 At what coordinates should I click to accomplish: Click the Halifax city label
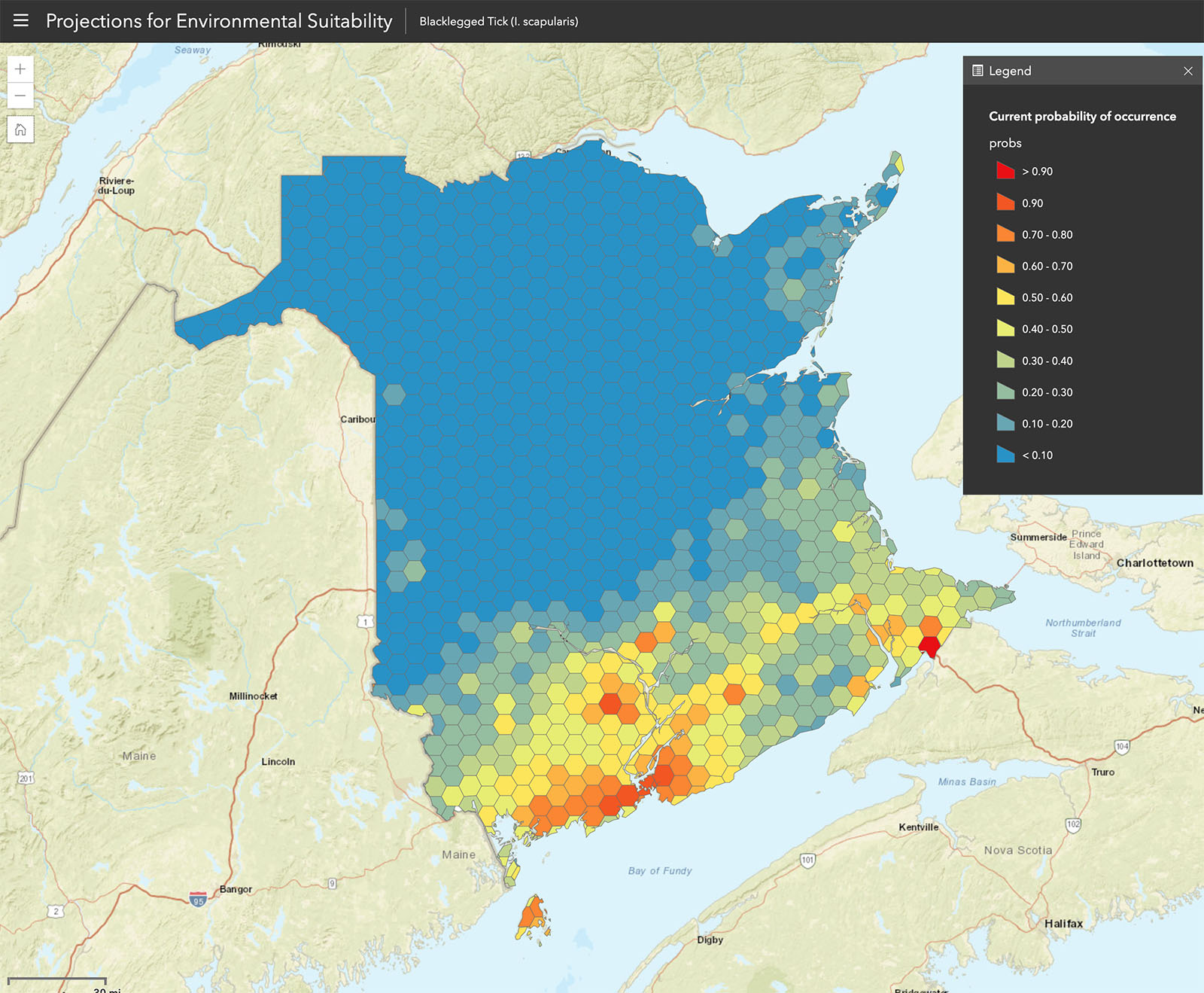click(1063, 923)
